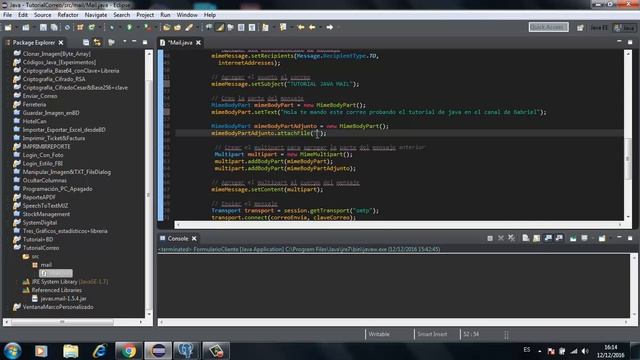Minimize the Package Explorer view
This screenshot has width=640, height=360.
[134, 42]
